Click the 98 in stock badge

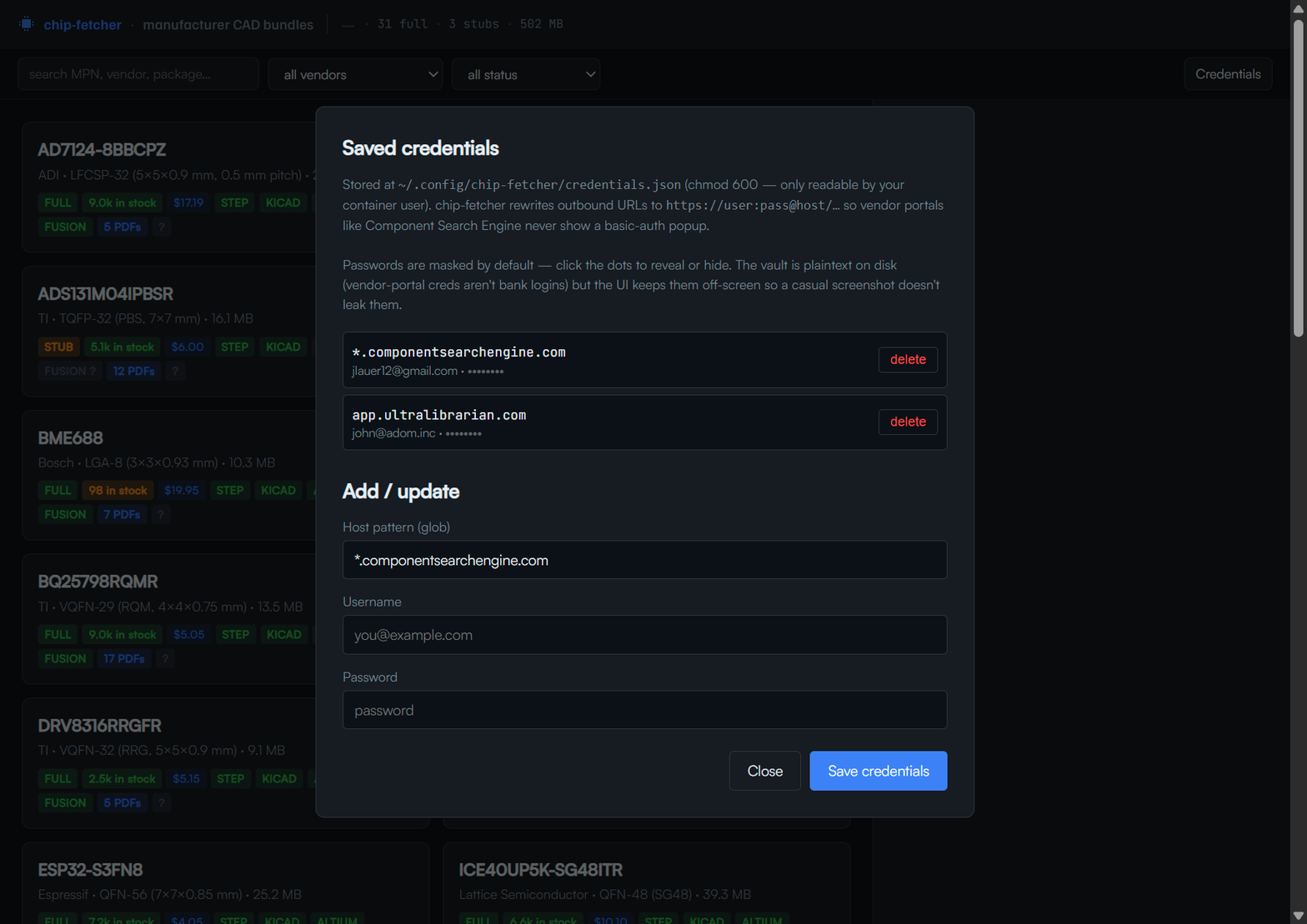118,490
